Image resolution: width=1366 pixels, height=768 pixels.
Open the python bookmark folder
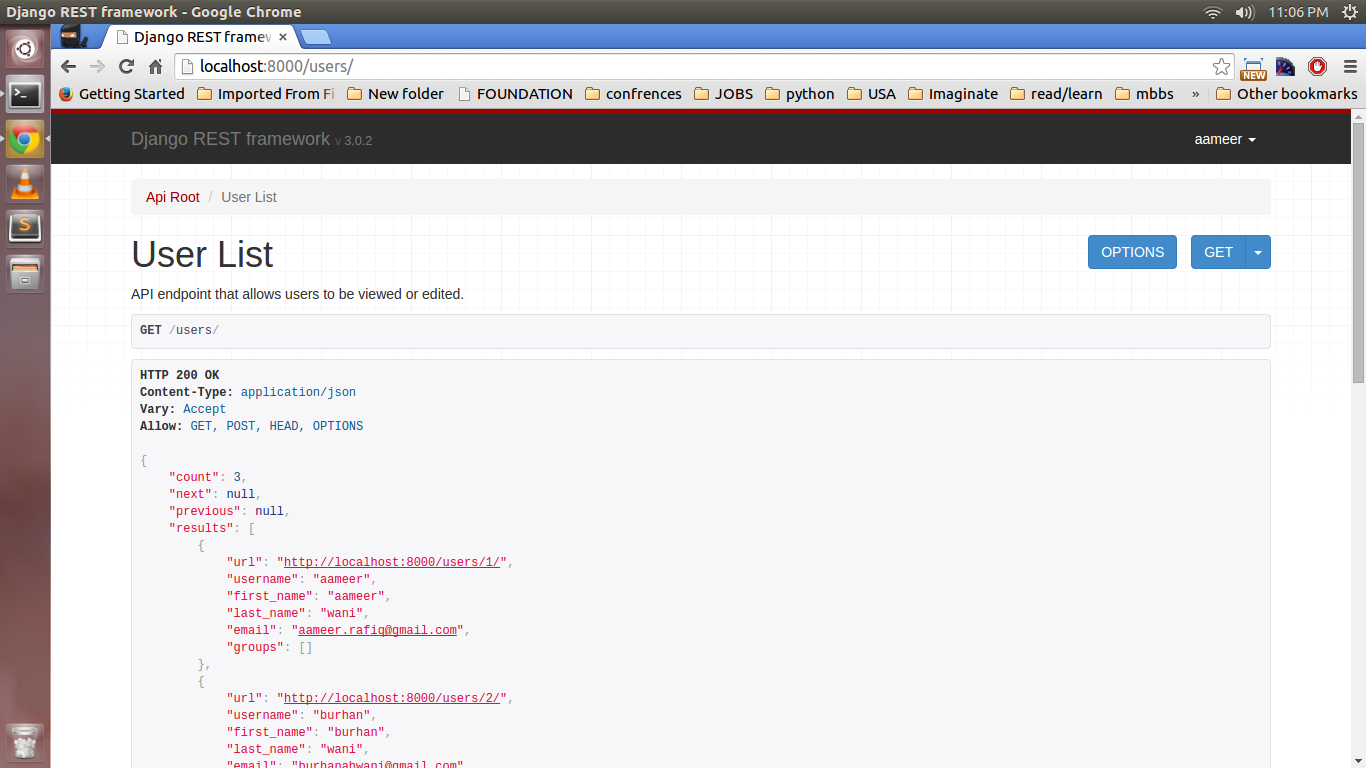point(799,94)
